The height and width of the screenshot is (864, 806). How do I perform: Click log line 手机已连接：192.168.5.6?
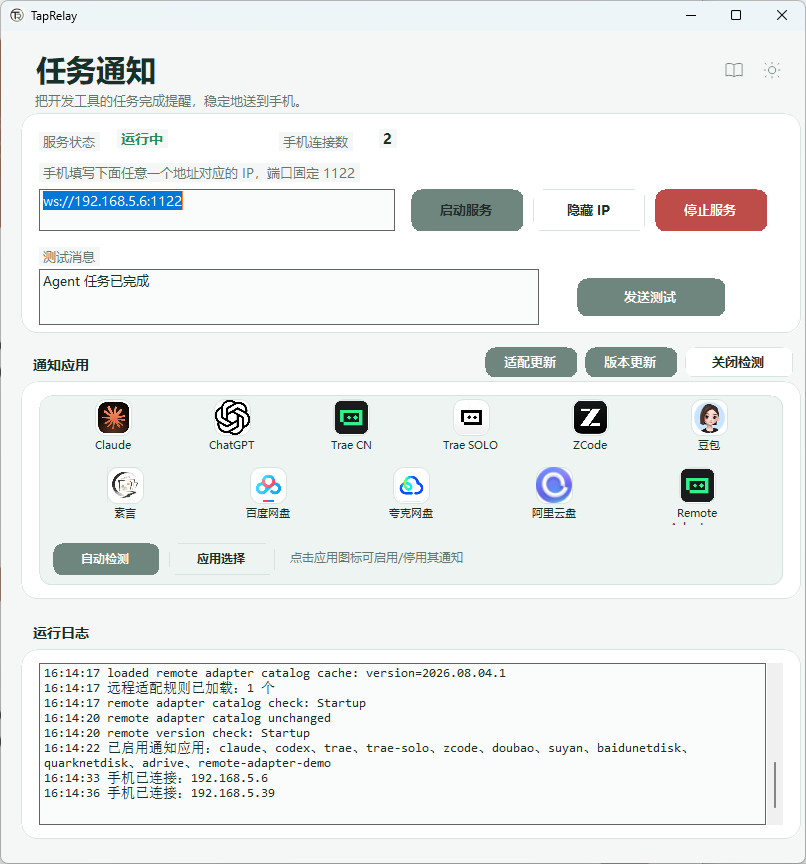click(x=156, y=778)
